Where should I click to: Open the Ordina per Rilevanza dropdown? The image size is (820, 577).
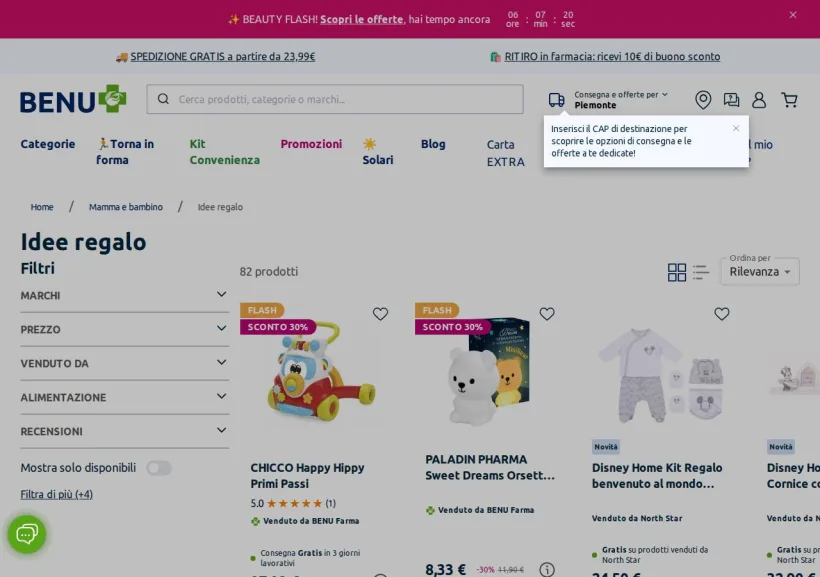pyautogui.click(x=760, y=271)
